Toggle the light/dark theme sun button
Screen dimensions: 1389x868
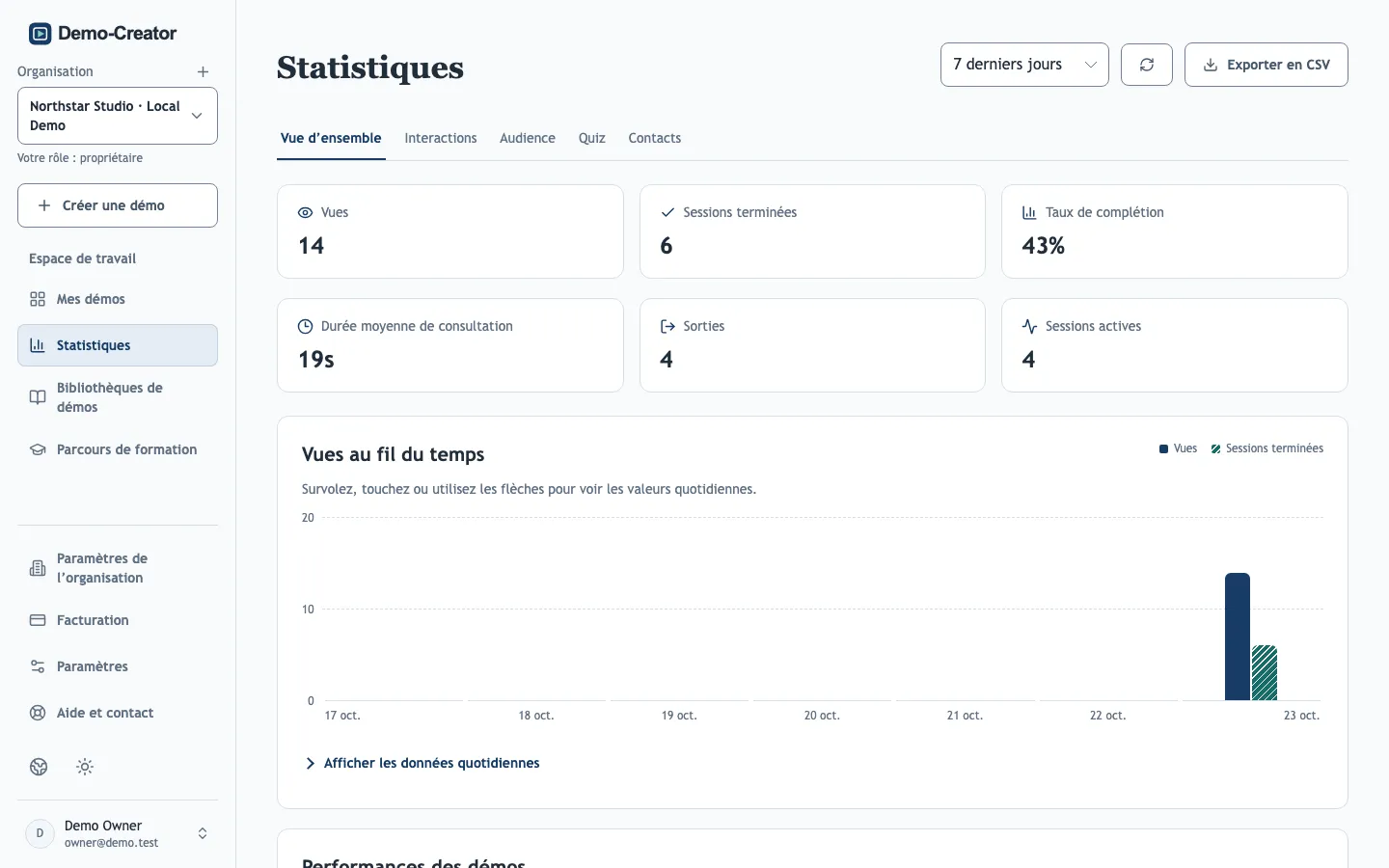pos(85,767)
